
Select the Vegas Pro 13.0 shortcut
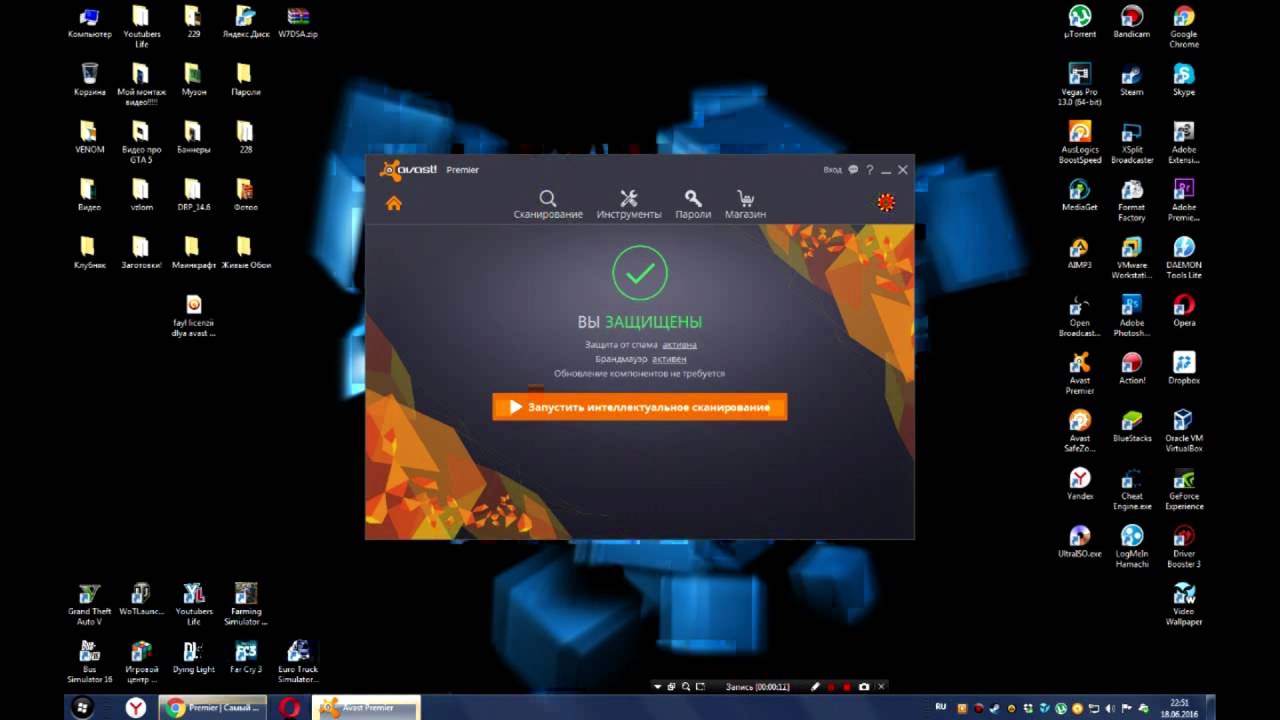1079,85
